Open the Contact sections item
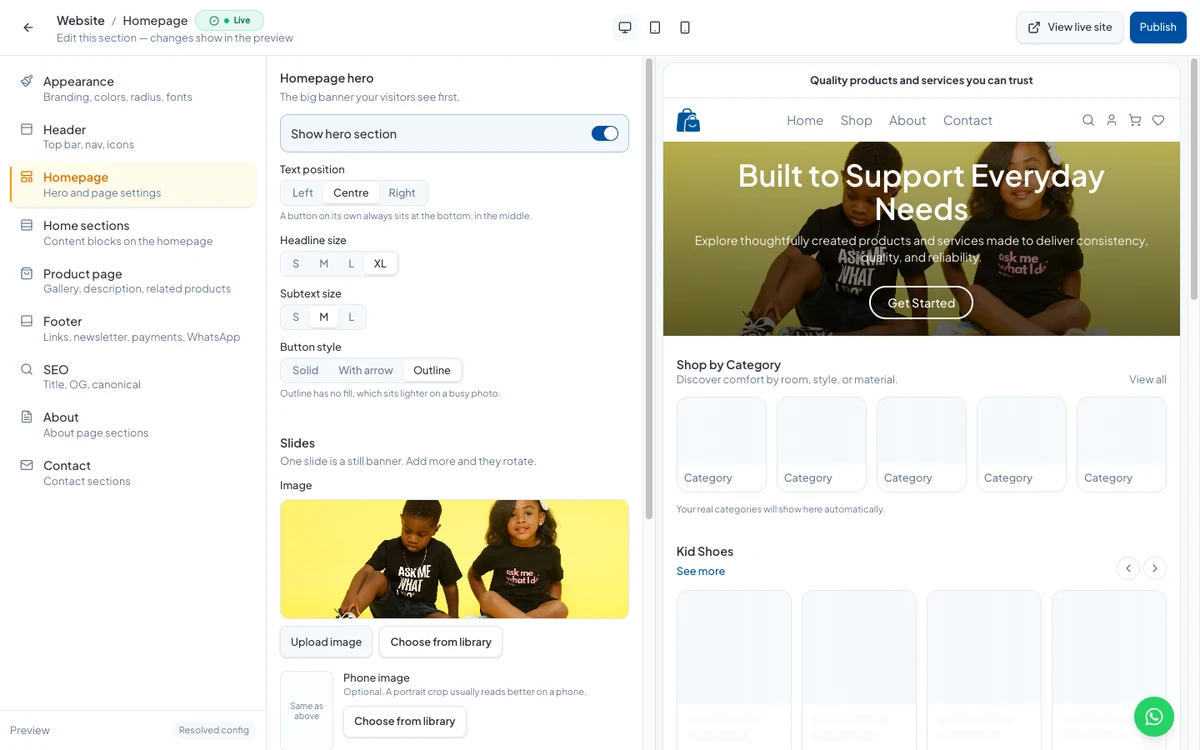This screenshot has width=1200, height=750. [132, 473]
